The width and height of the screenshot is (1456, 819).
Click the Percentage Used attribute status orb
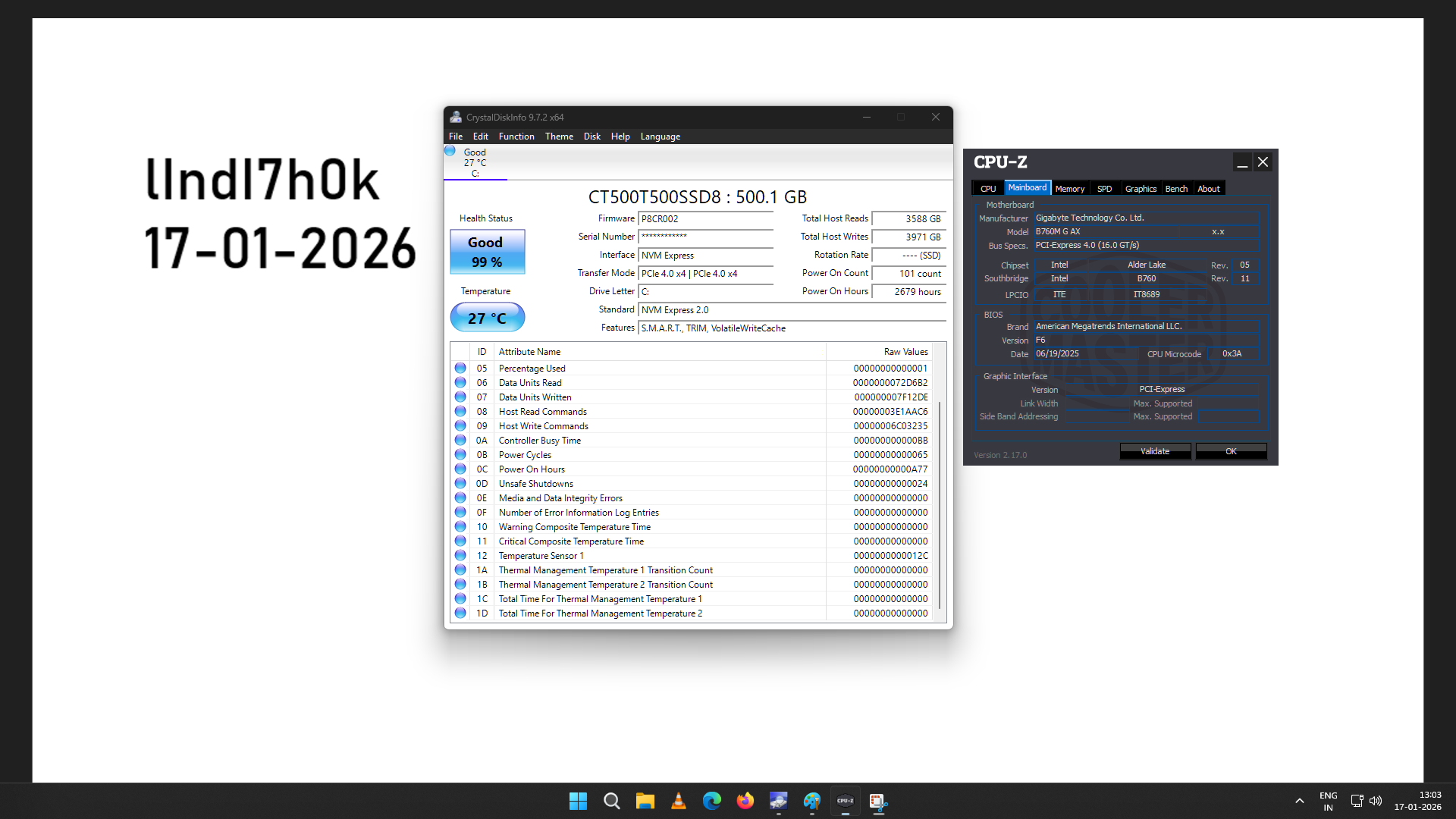(460, 369)
